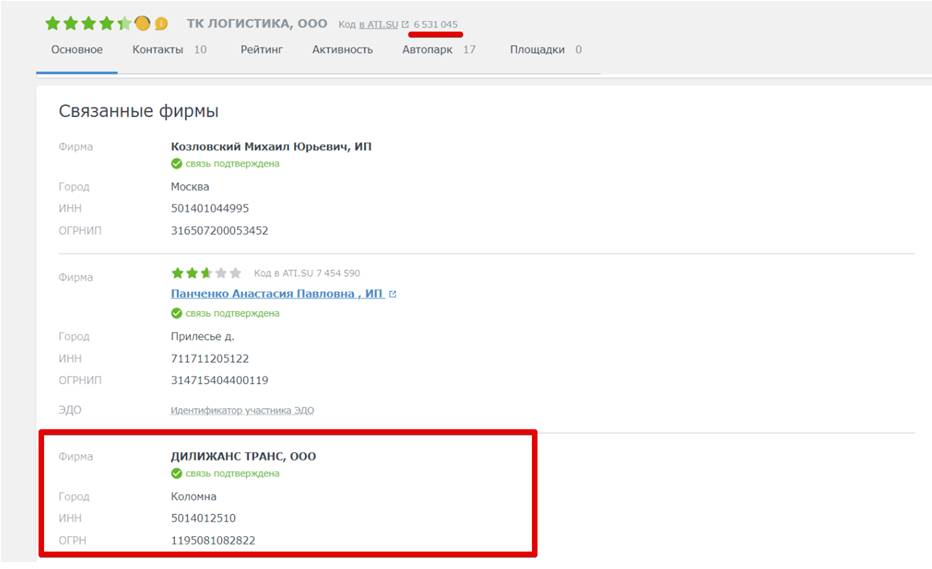
Task: Click city value Коломна
Action: [194, 496]
